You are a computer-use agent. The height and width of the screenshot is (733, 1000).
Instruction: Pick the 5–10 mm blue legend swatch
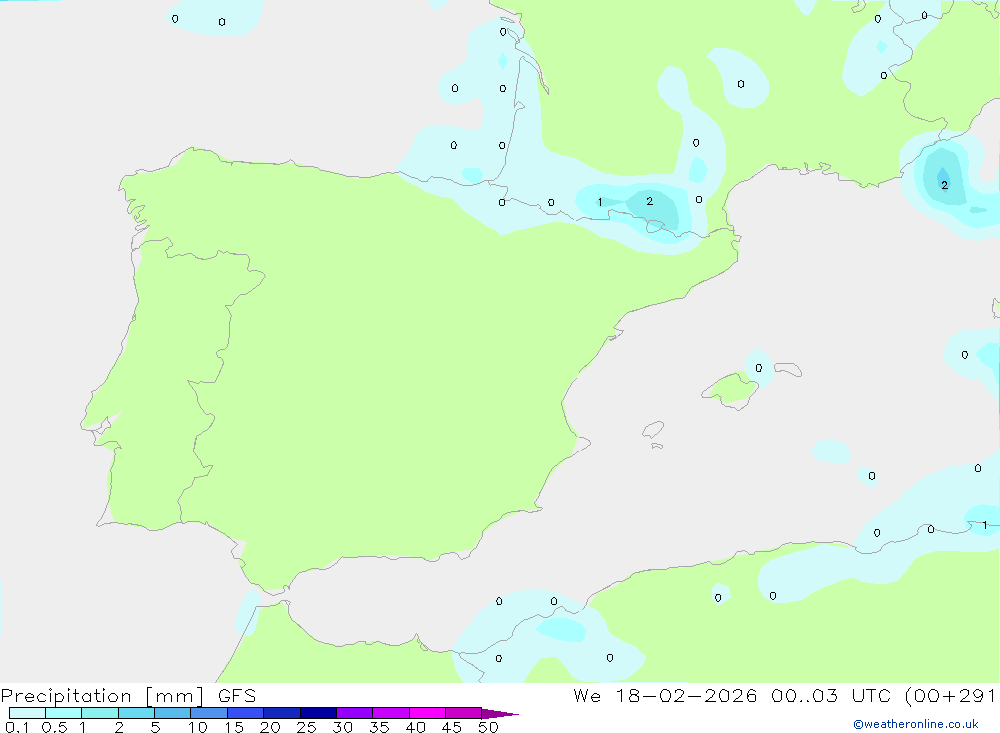pyautogui.click(x=172, y=713)
